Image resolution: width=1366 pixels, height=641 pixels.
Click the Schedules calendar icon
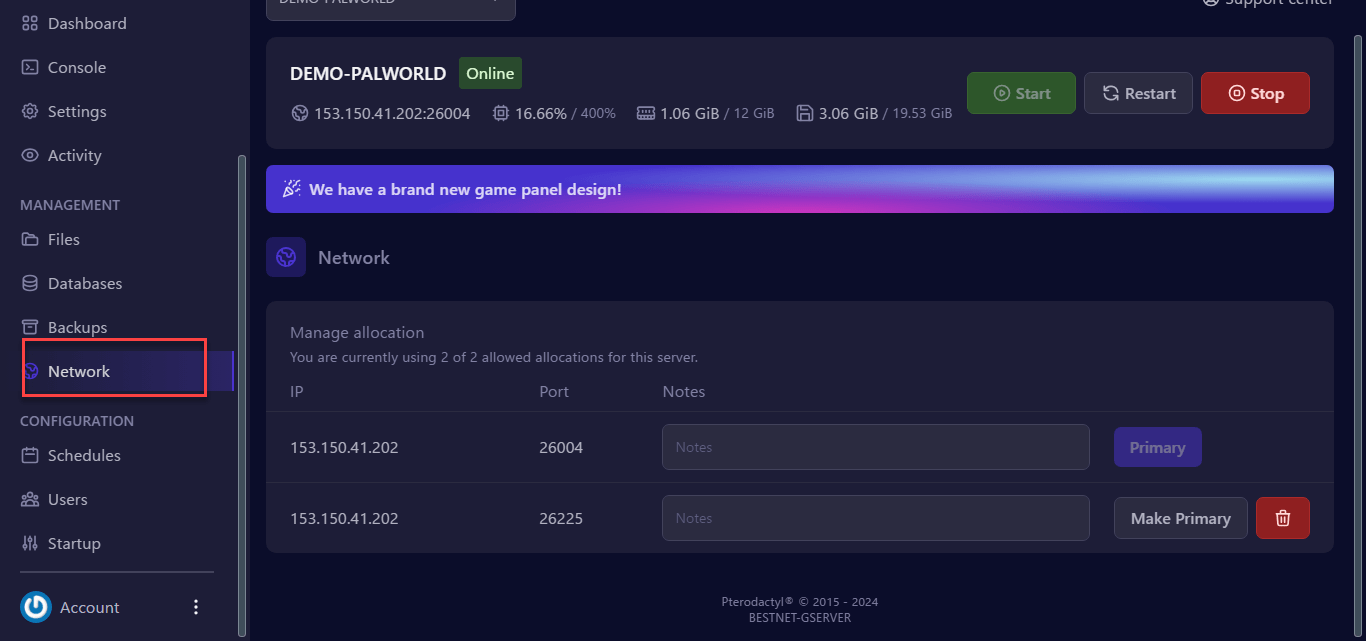[x=30, y=455]
